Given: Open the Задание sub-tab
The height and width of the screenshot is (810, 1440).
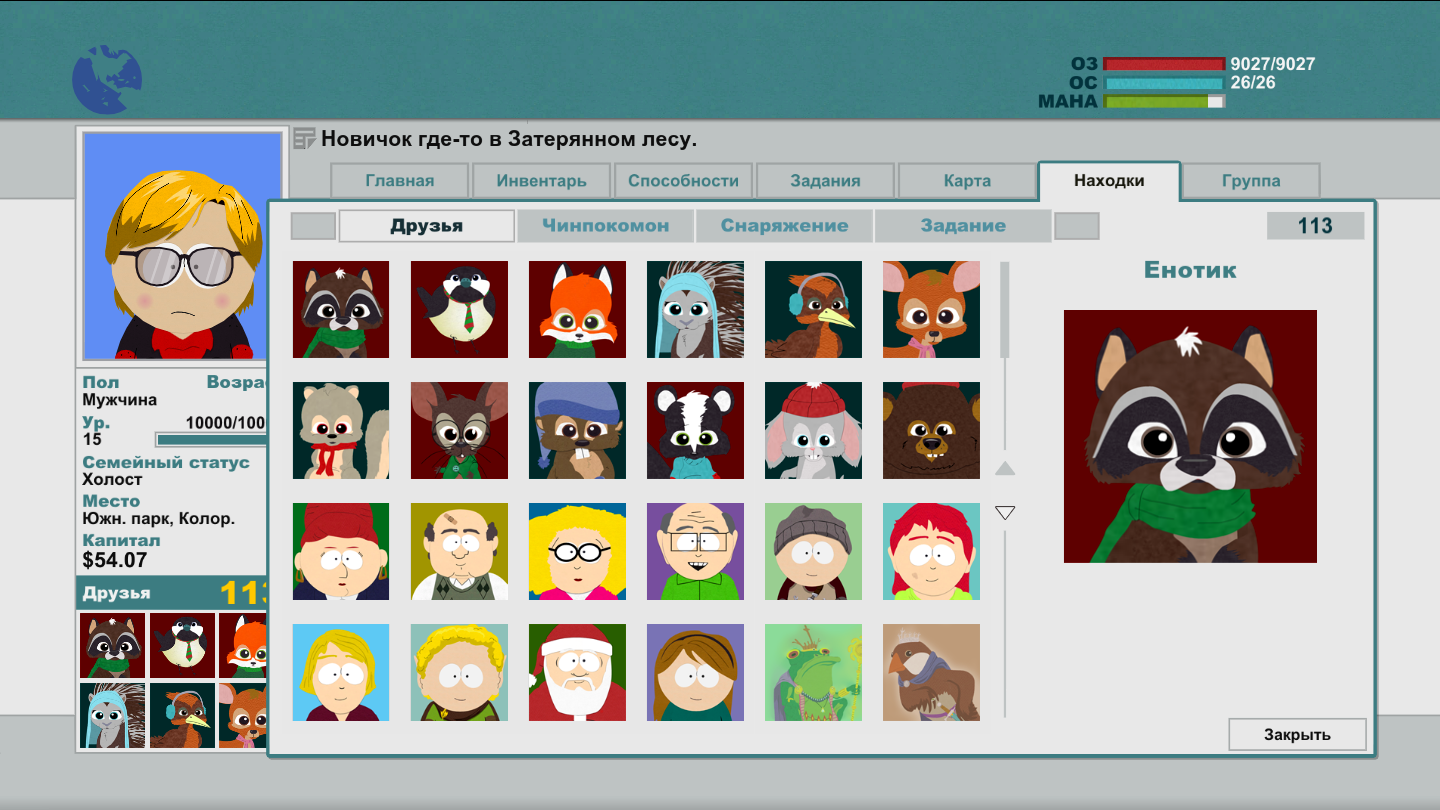Looking at the screenshot, I should click(963, 226).
